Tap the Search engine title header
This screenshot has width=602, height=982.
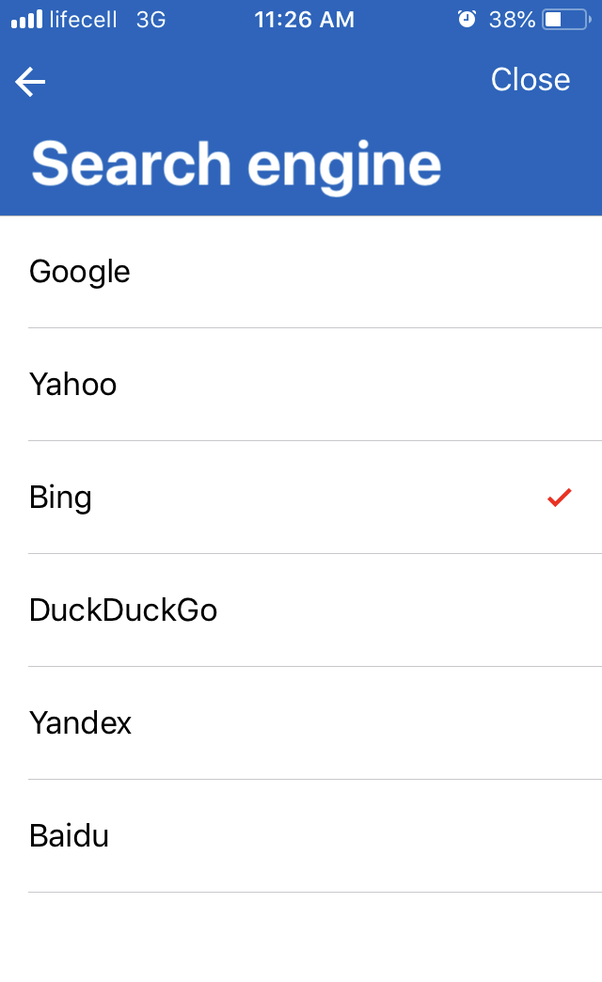pyautogui.click(x=237, y=164)
